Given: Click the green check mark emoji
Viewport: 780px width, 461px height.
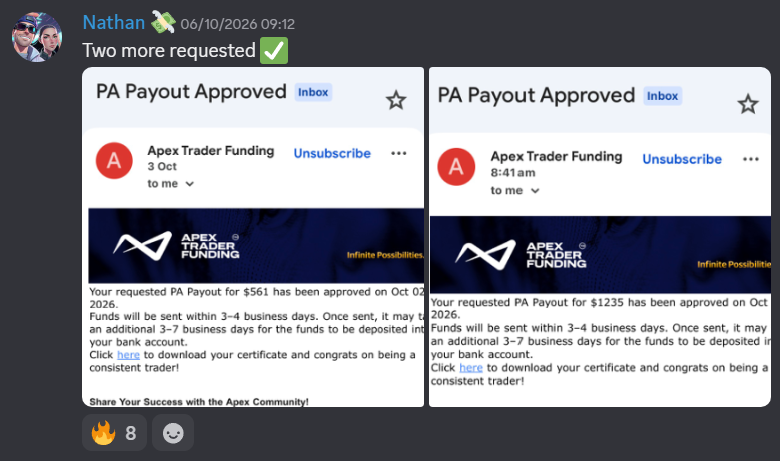Looking at the screenshot, I should 274,51.
